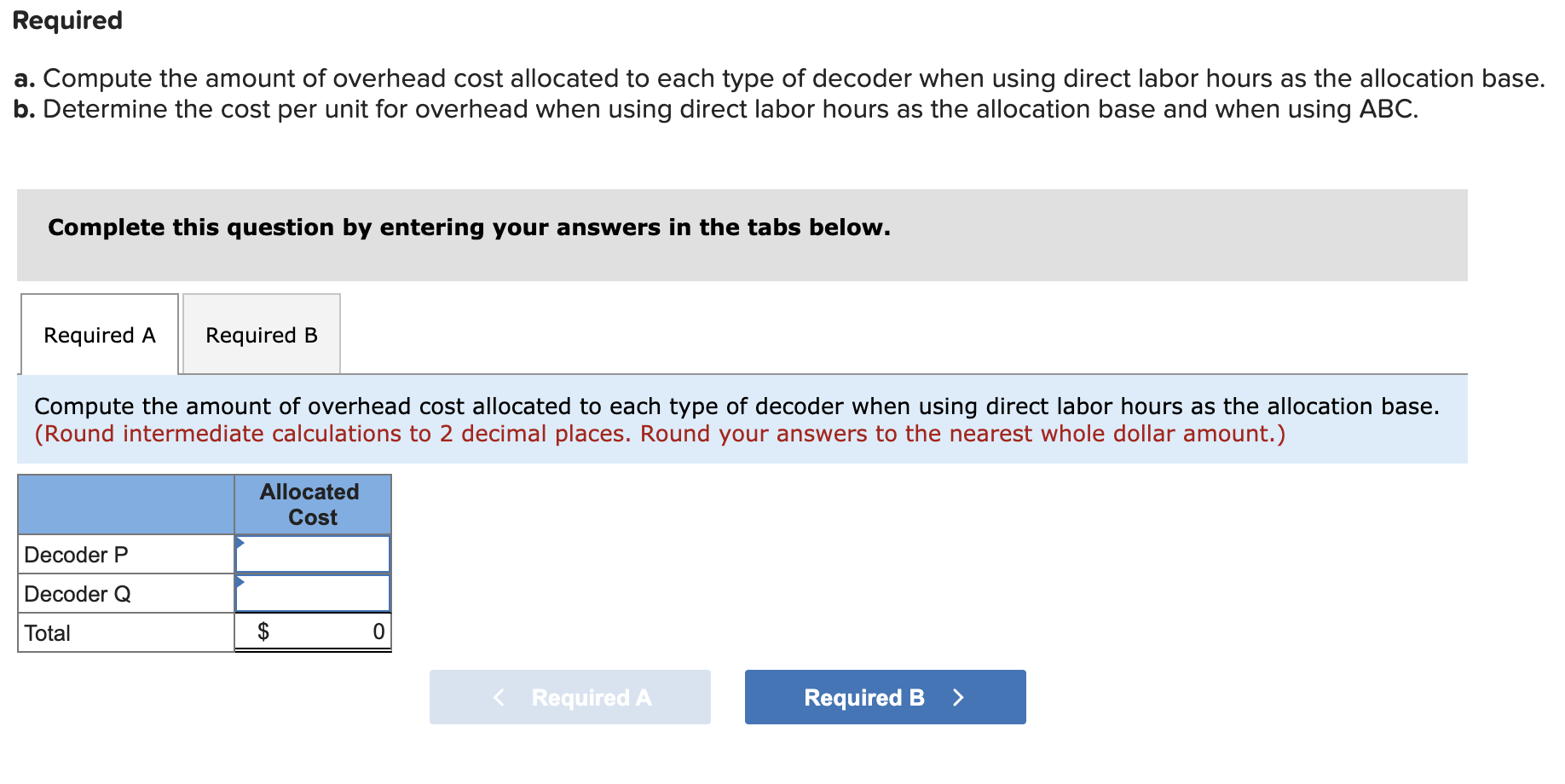Click the Decoder Q allocated cost input field
The width and height of the screenshot is (1565, 784).
click(315, 592)
